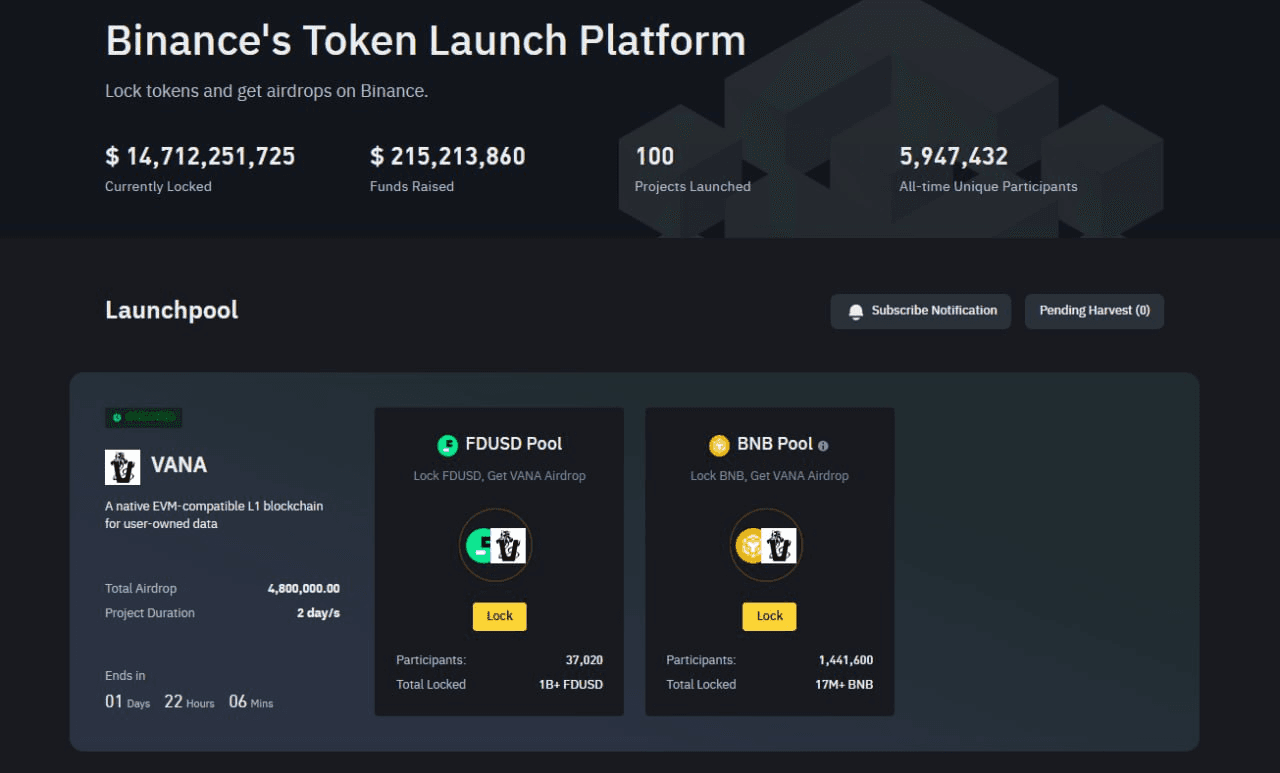Open Pending Harvest (0)
Viewport: 1280px width, 773px height.
tap(1094, 311)
